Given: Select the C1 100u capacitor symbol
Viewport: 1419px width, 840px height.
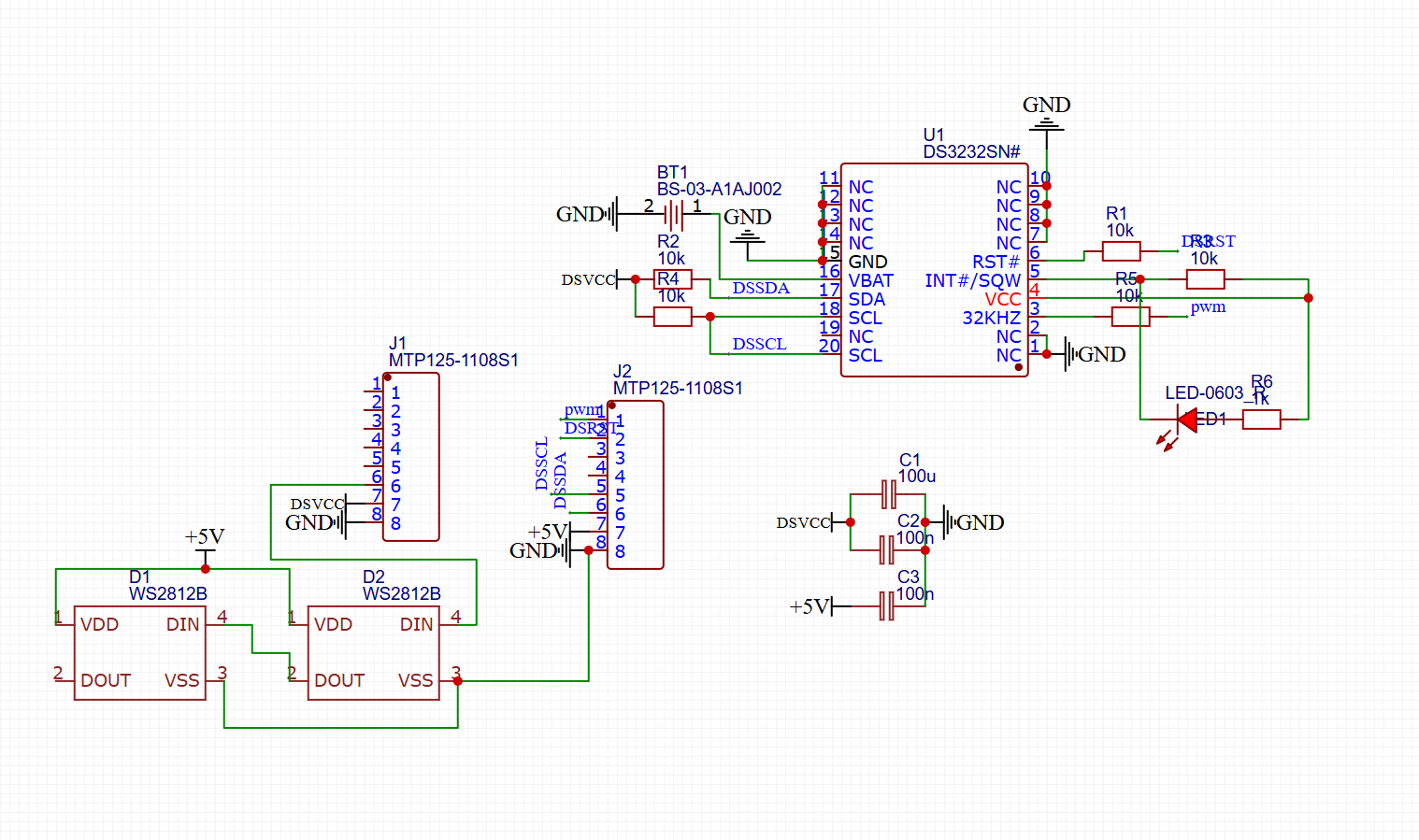Looking at the screenshot, I should point(888,494).
